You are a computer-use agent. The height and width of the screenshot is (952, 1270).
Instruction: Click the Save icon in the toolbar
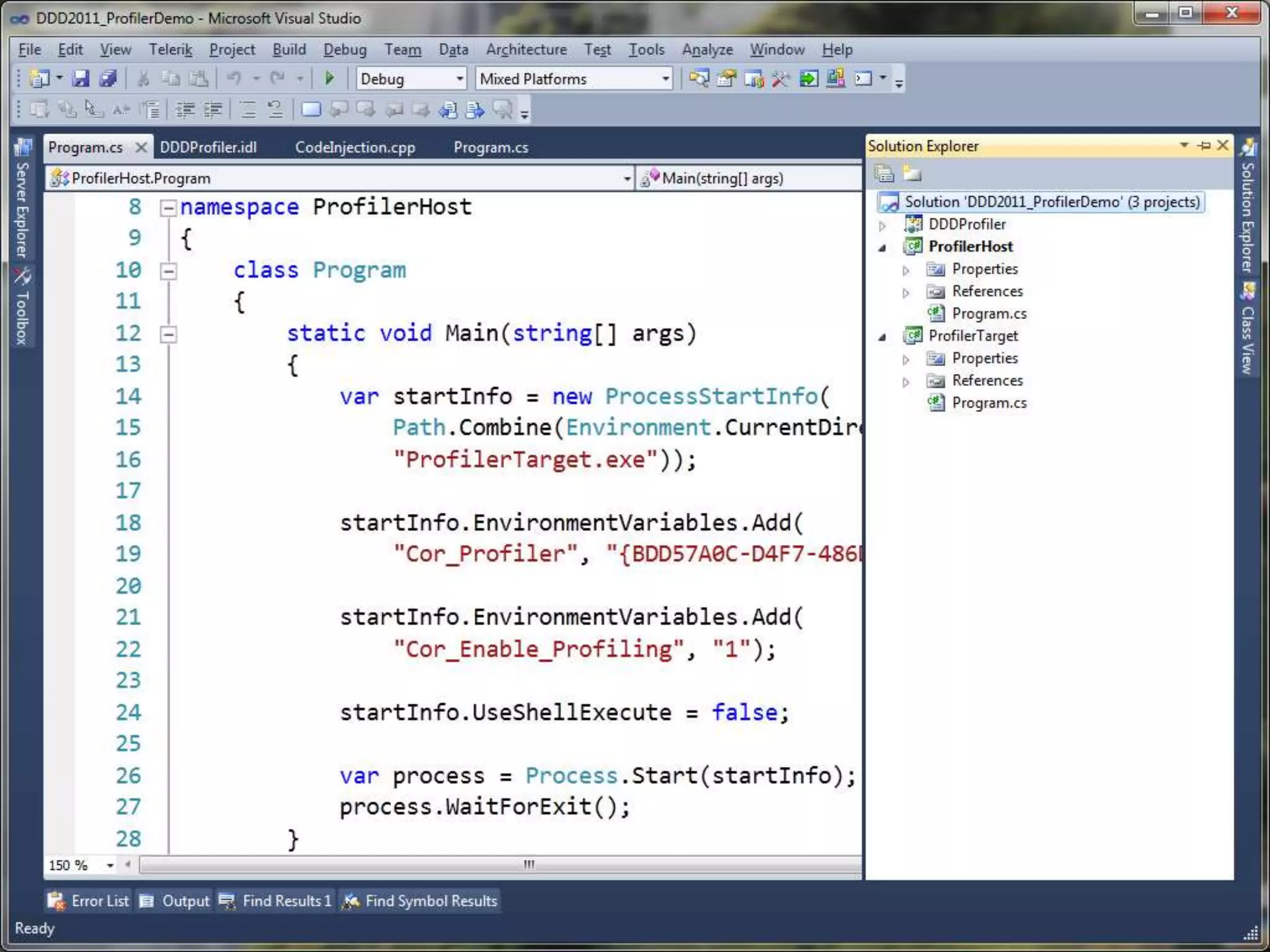click(x=81, y=79)
